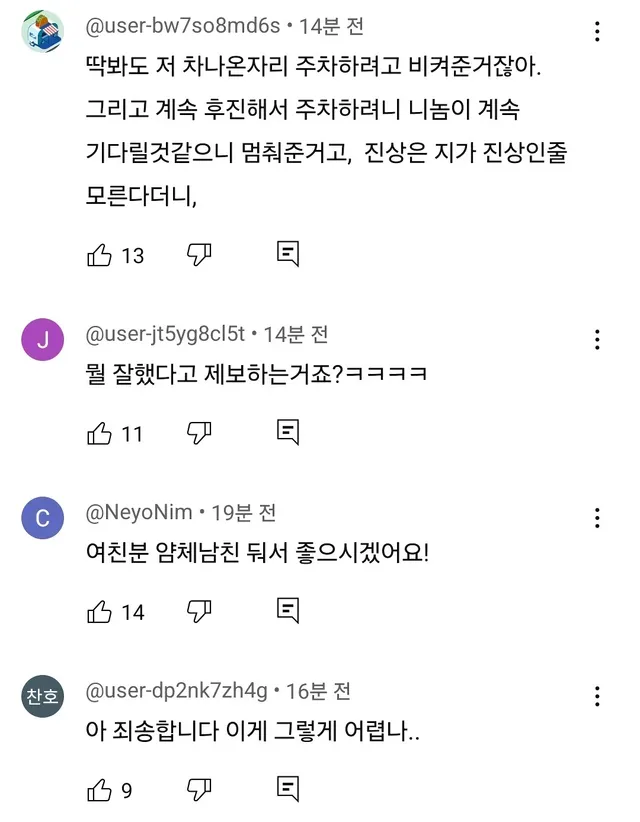Open options menu for @user-bw7so8md6s comment
The height and width of the screenshot is (822, 640).
click(597, 32)
